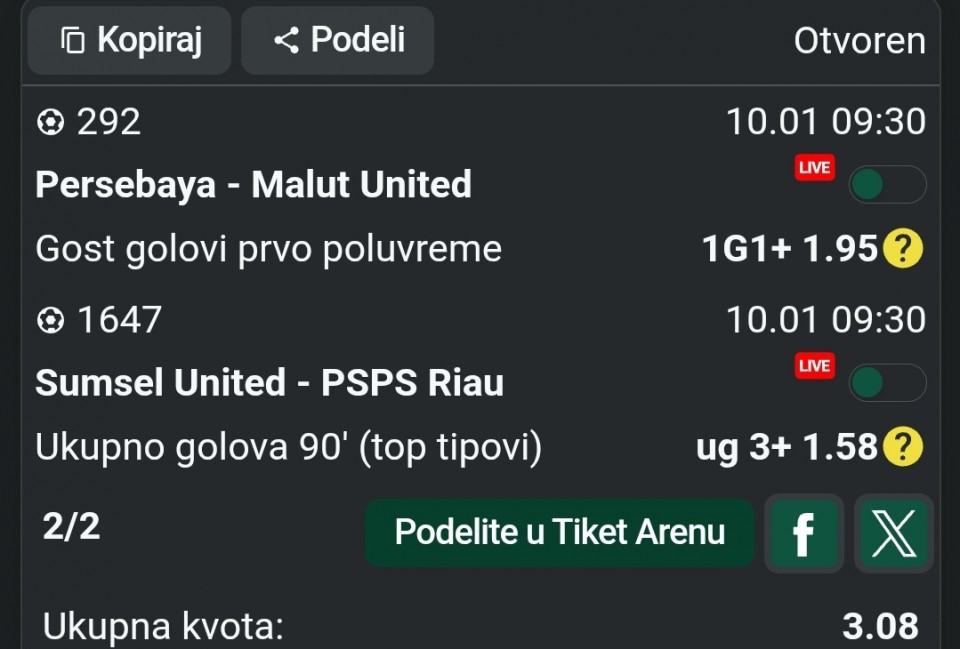Open Sumsel United - PSPS Riau match
The height and width of the screenshot is (649, 960).
click(x=269, y=383)
